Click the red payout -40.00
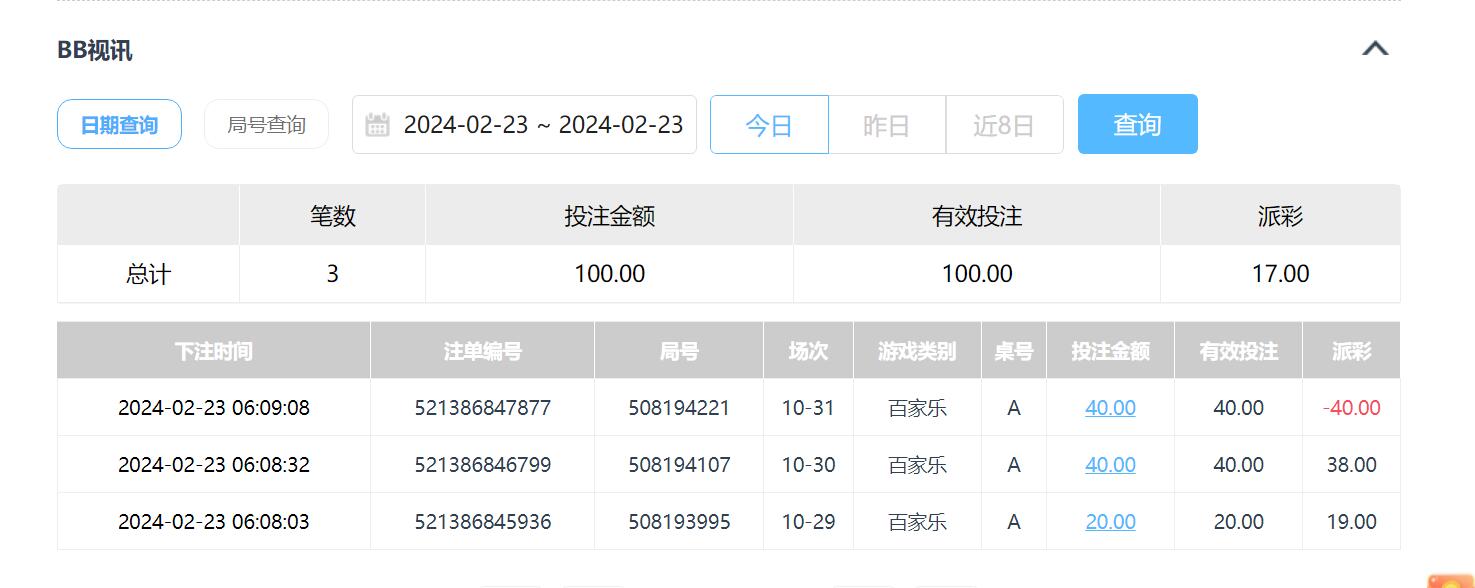 click(x=1351, y=408)
